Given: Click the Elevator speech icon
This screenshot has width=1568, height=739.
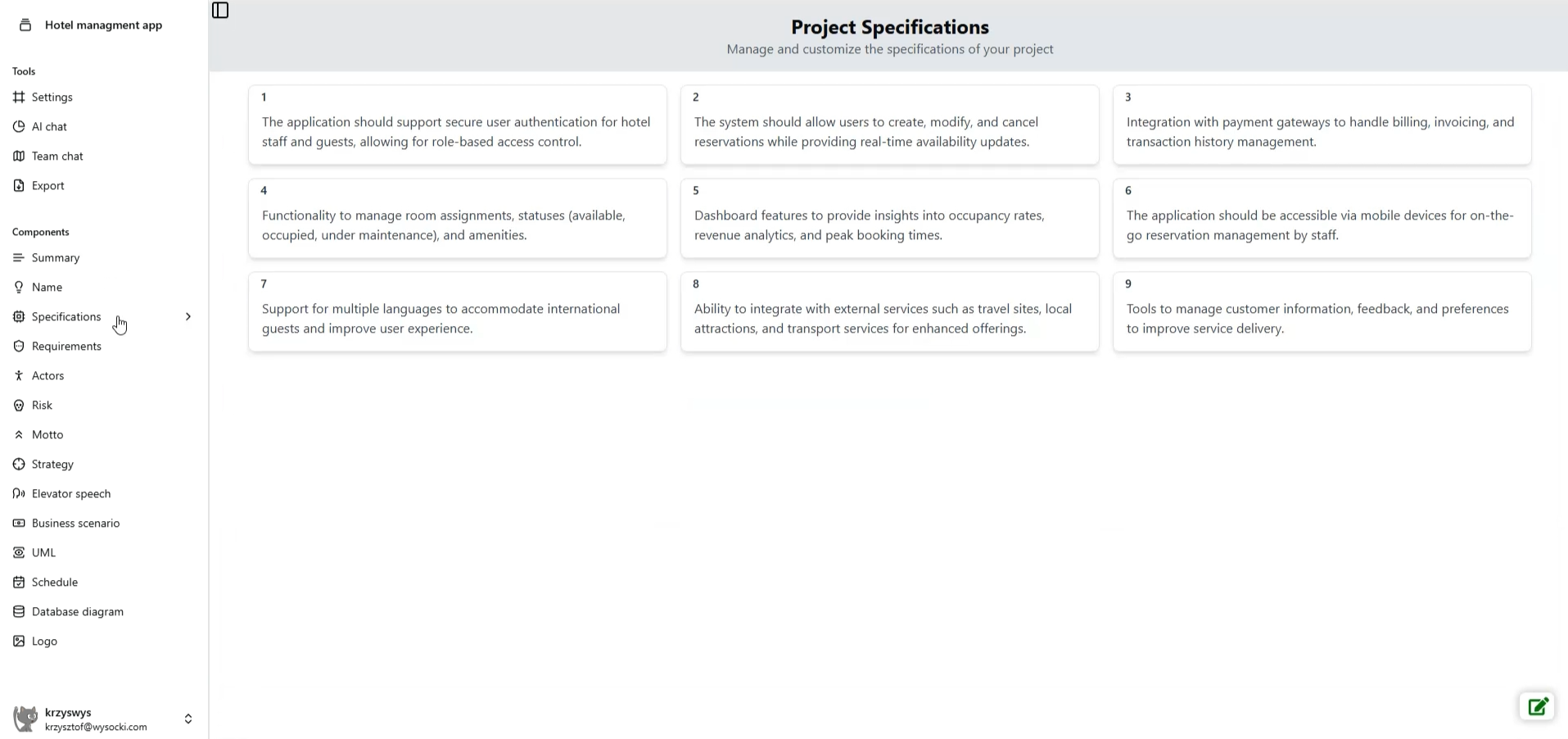Looking at the screenshot, I should 19,494.
